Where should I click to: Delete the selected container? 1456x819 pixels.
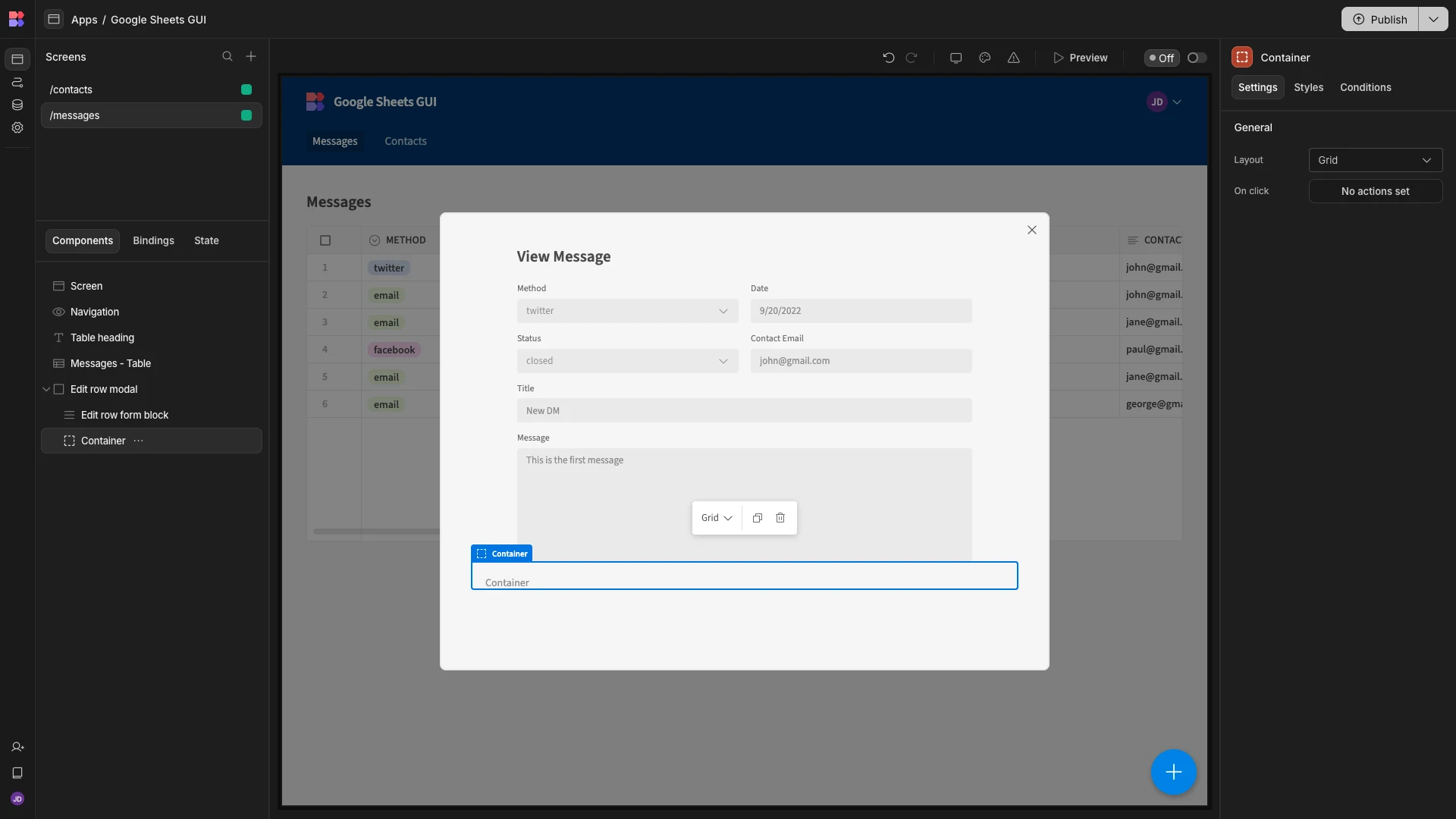(780, 518)
